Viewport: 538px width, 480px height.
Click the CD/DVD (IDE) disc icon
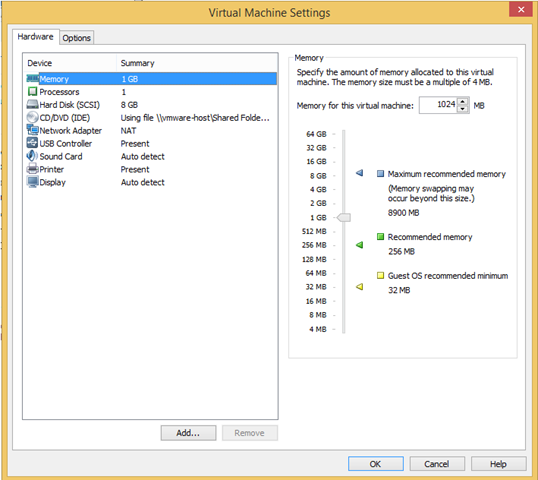[32, 117]
